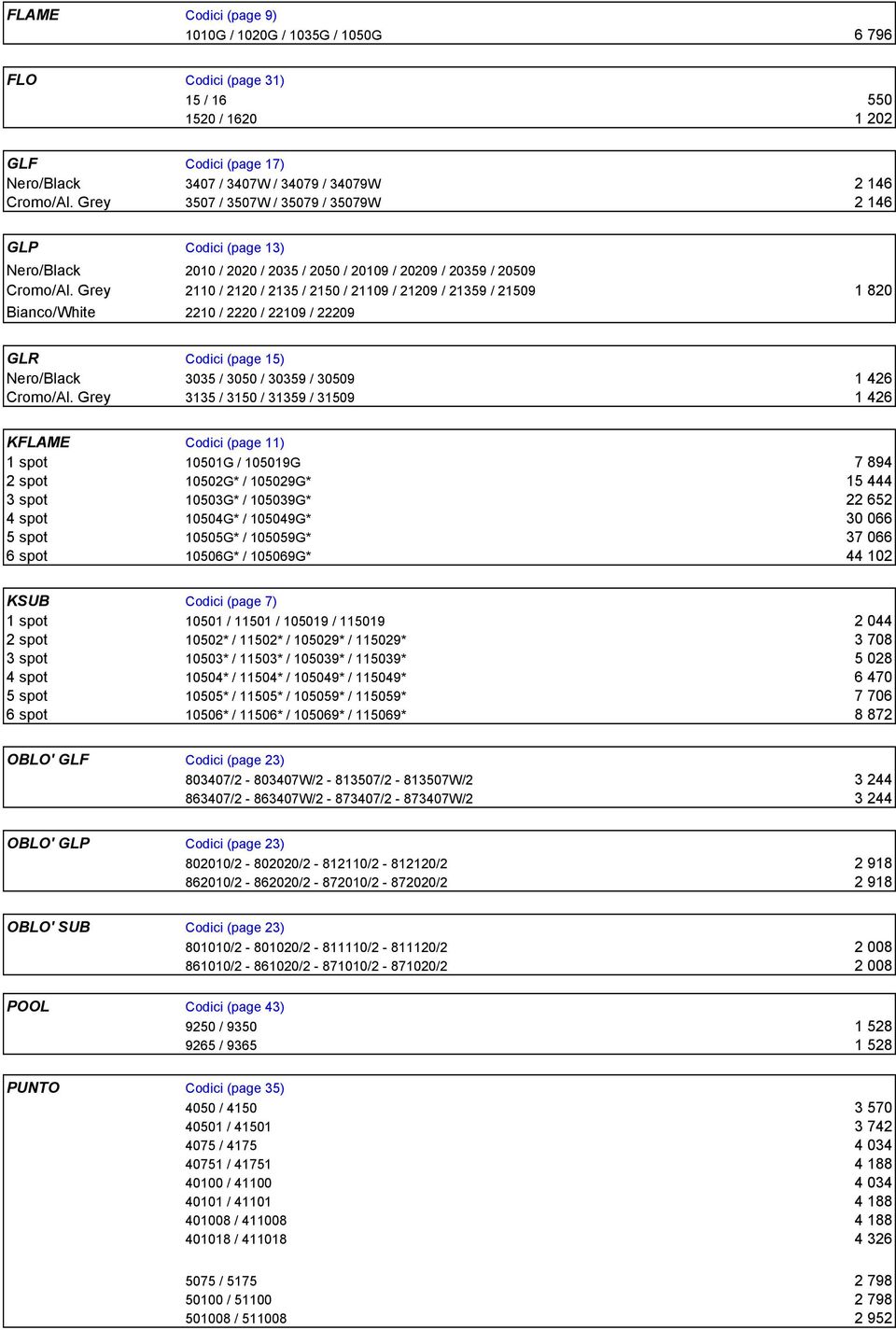Open the KFLAME Codici (page 11) link
The height and width of the screenshot is (1330, 896).
point(234,443)
